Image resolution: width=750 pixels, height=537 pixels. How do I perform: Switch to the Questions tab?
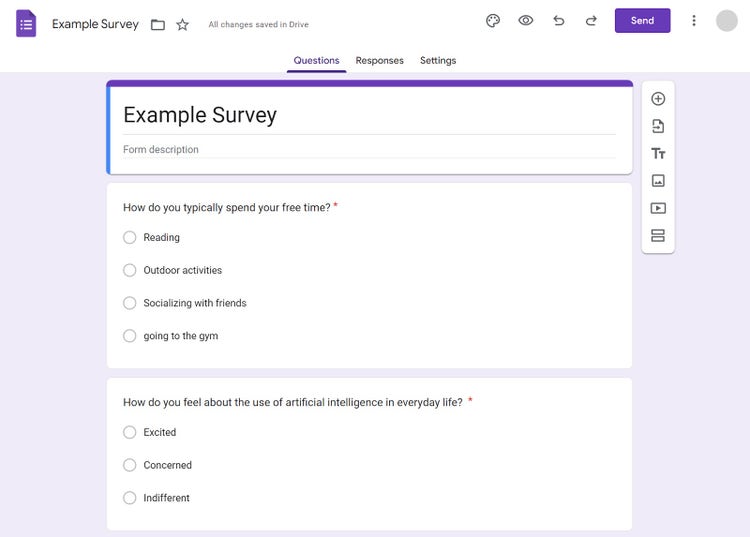pos(316,61)
